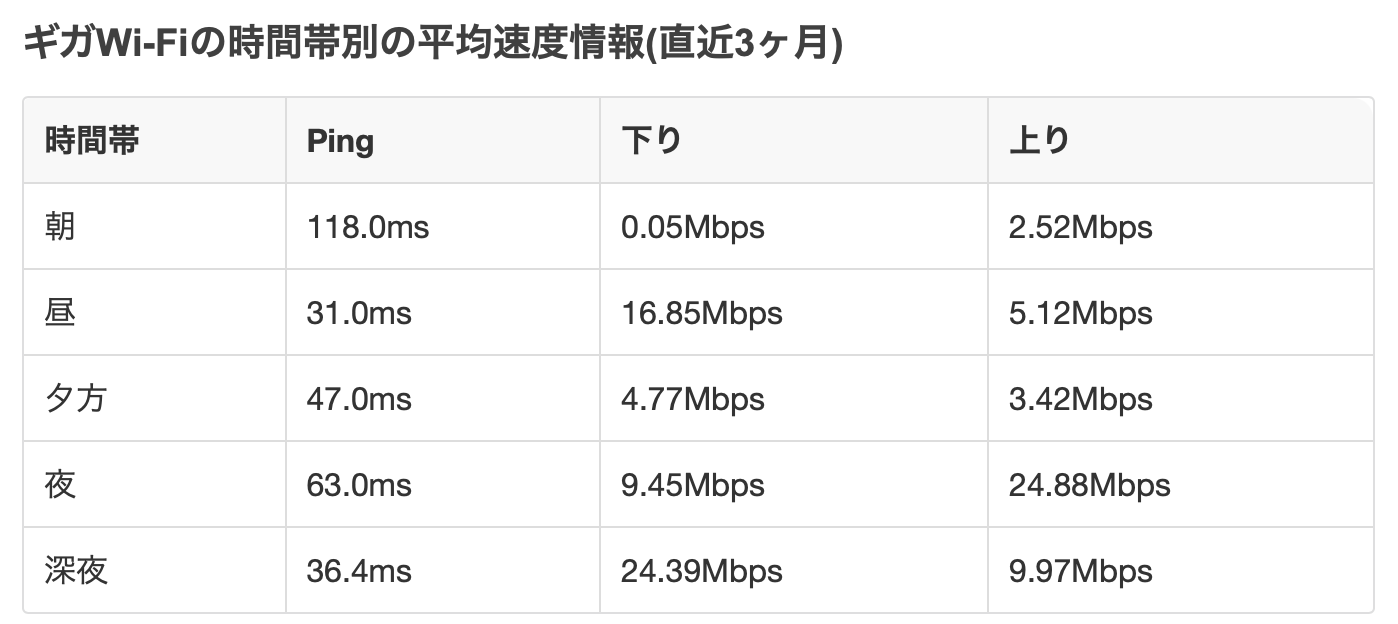Click the 夕方 row label

tap(76, 399)
